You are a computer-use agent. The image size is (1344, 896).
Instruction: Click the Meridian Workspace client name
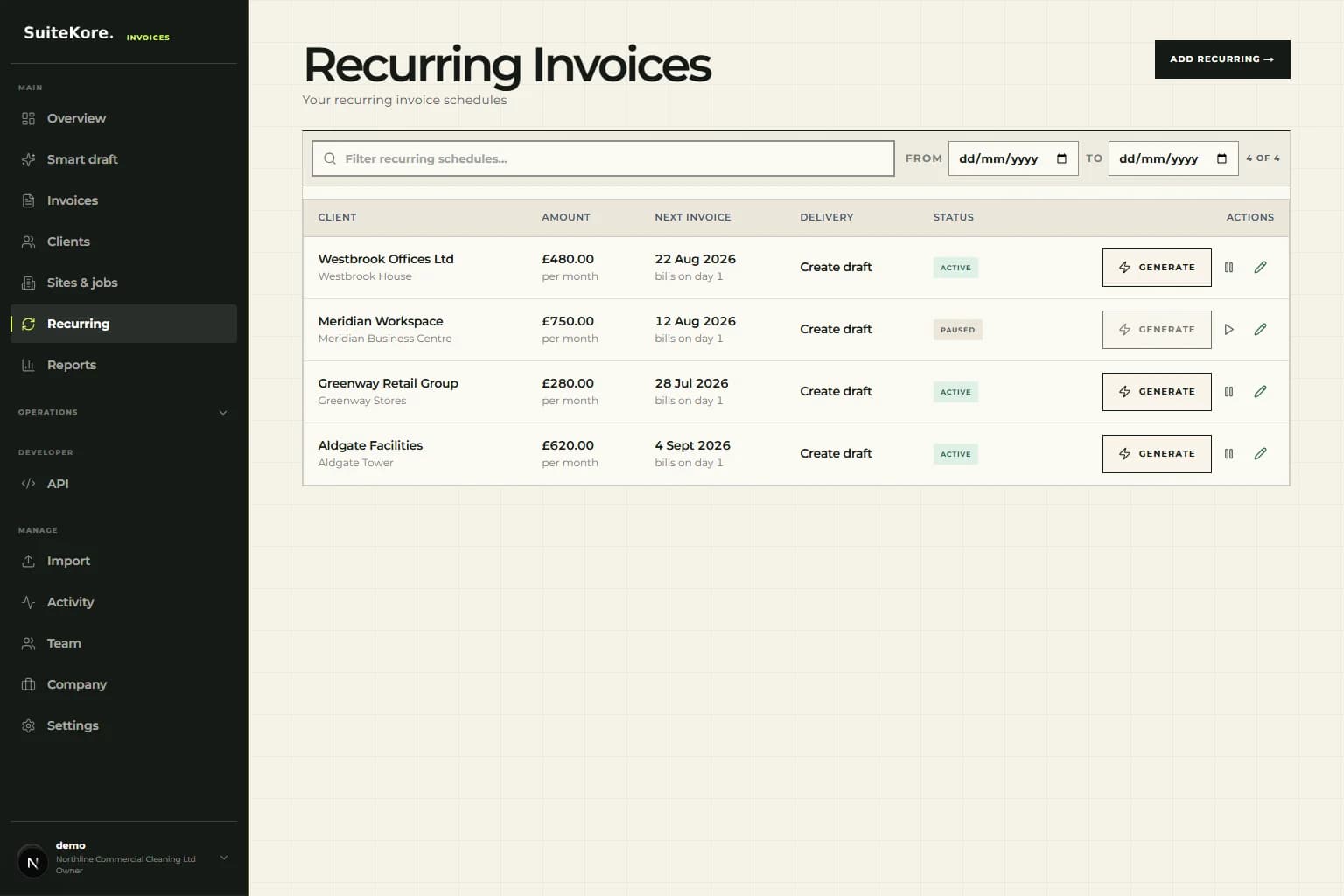(381, 321)
